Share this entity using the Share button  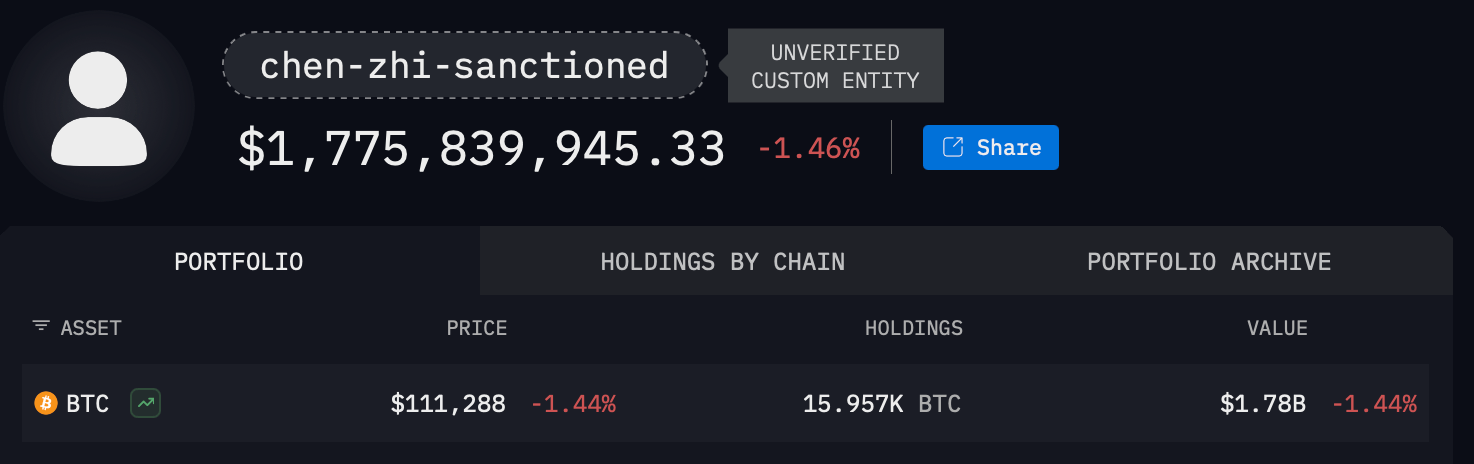[990, 148]
